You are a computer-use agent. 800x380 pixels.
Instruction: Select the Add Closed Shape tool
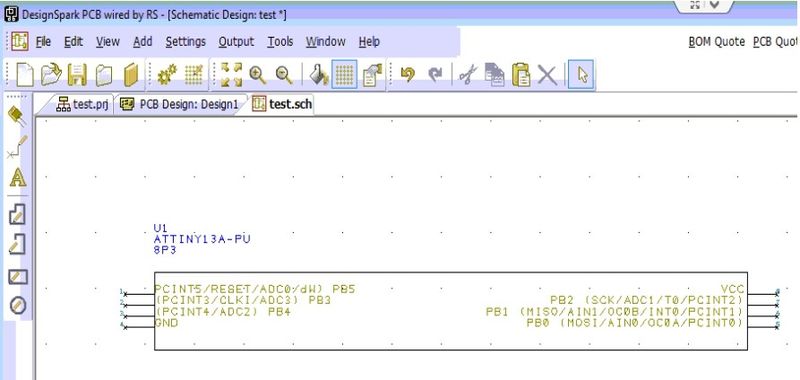(17, 215)
